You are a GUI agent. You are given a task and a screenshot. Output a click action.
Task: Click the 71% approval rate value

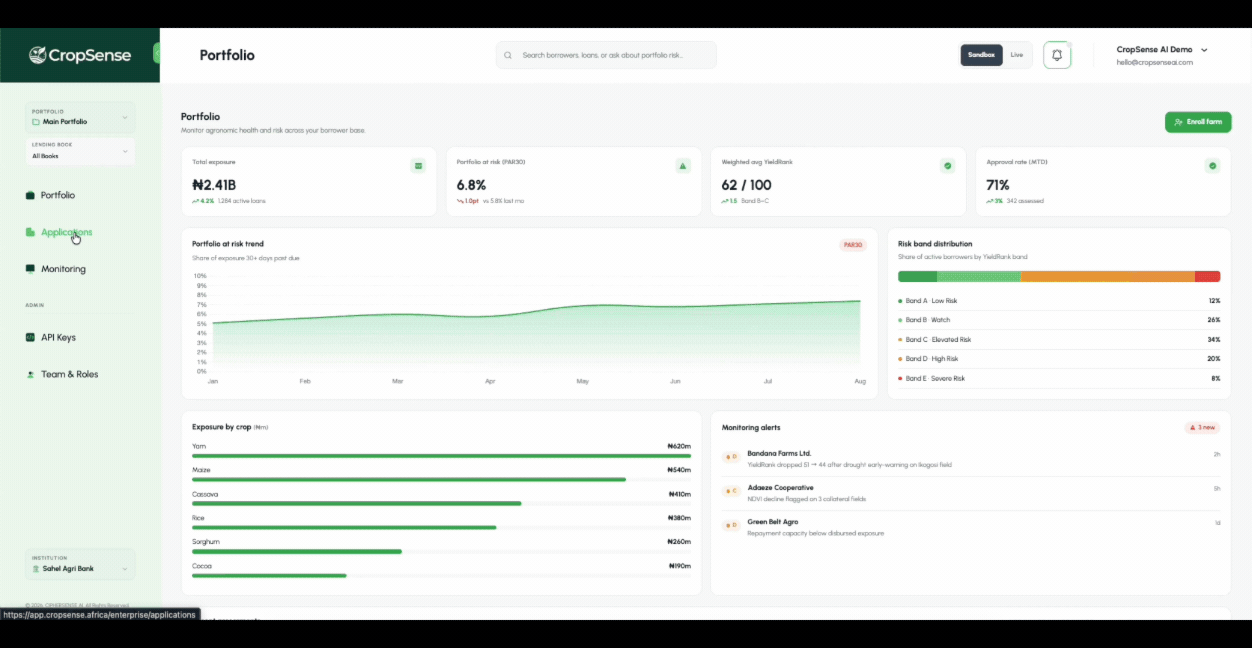click(x=998, y=185)
